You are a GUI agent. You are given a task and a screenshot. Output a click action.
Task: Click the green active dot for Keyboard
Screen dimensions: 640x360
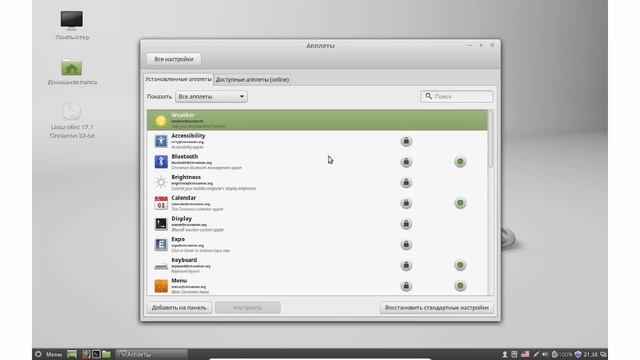click(460, 265)
